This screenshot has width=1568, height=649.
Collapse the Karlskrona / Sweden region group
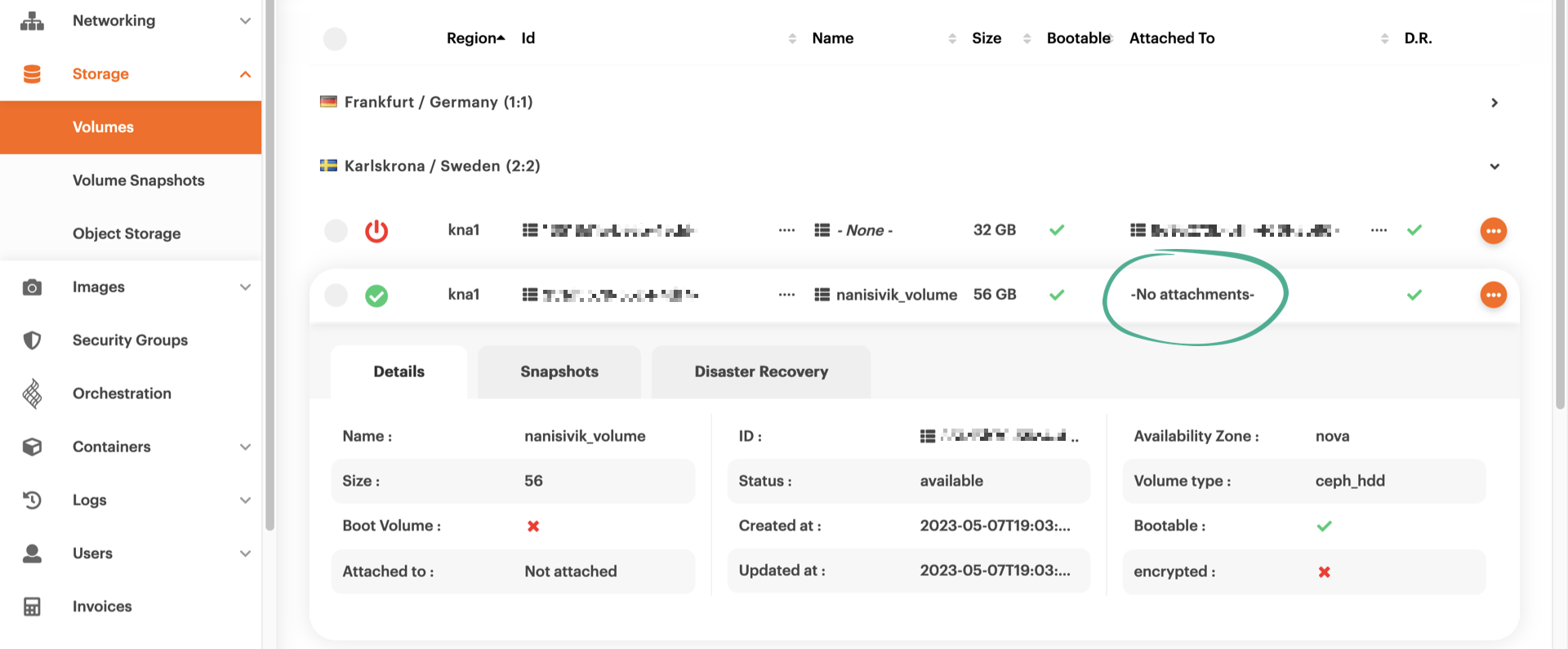click(1494, 167)
